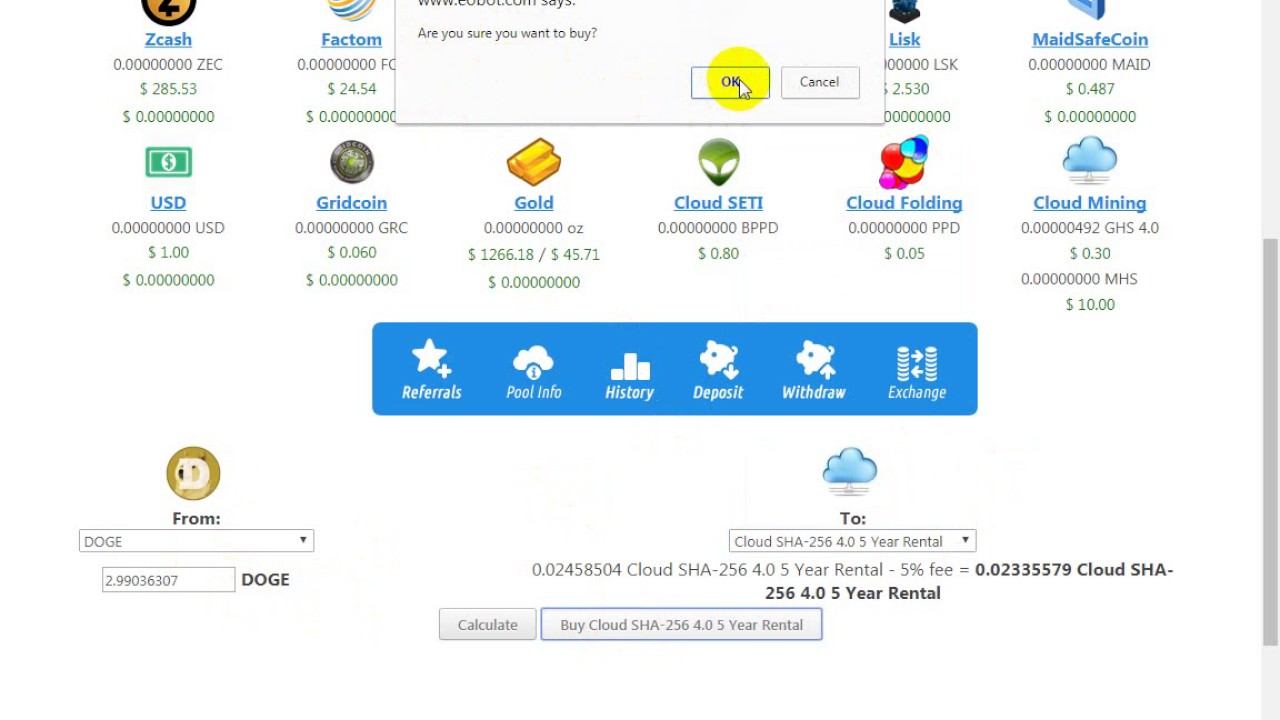The width and height of the screenshot is (1280, 720).
Task: Click the USD dollar bill icon
Action: click(168, 161)
